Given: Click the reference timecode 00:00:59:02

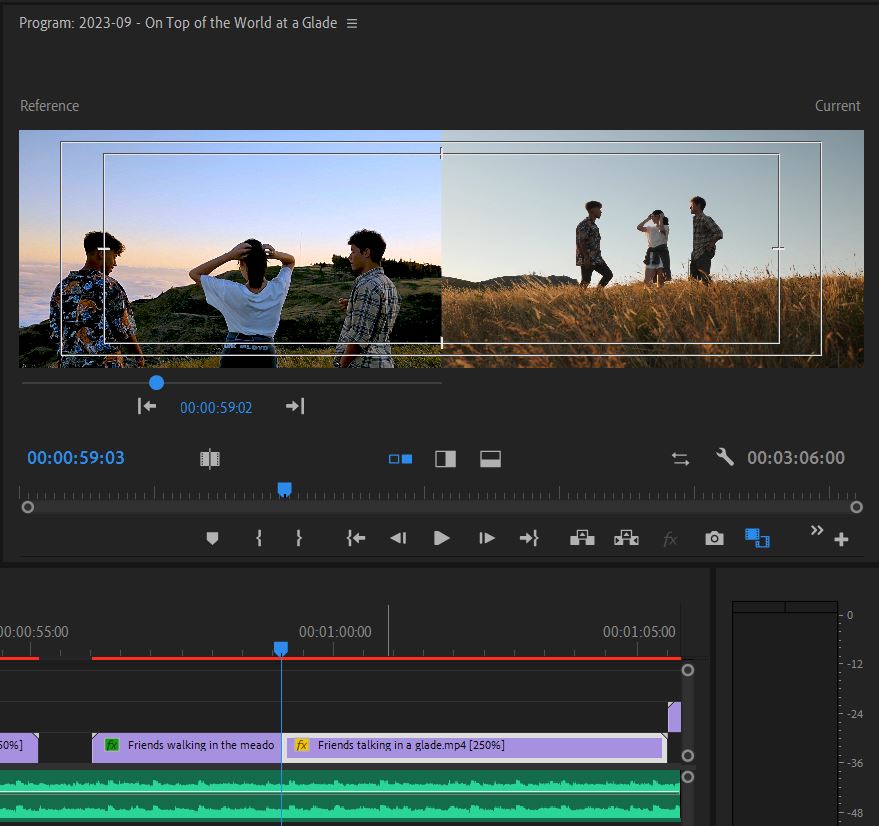Looking at the screenshot, I should 216,408.
